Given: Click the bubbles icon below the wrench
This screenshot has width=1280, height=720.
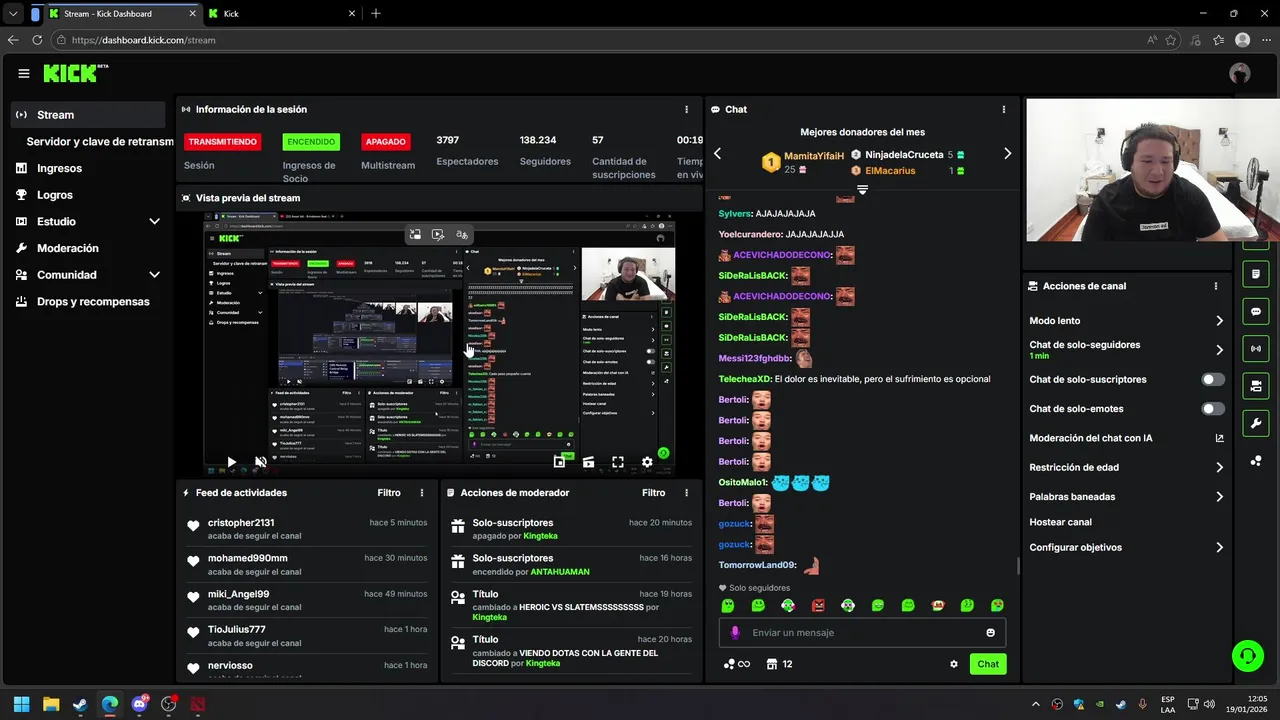Looking at the screenshot, I should [1256, 461].
